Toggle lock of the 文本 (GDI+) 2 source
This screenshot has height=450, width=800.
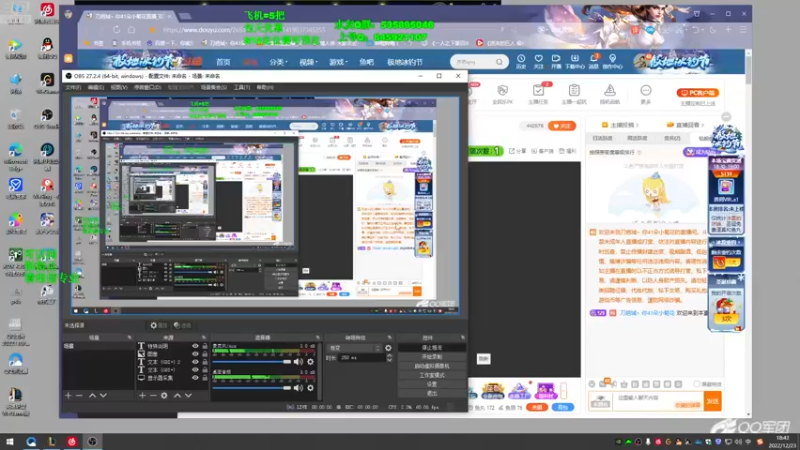tap(205, 362)
